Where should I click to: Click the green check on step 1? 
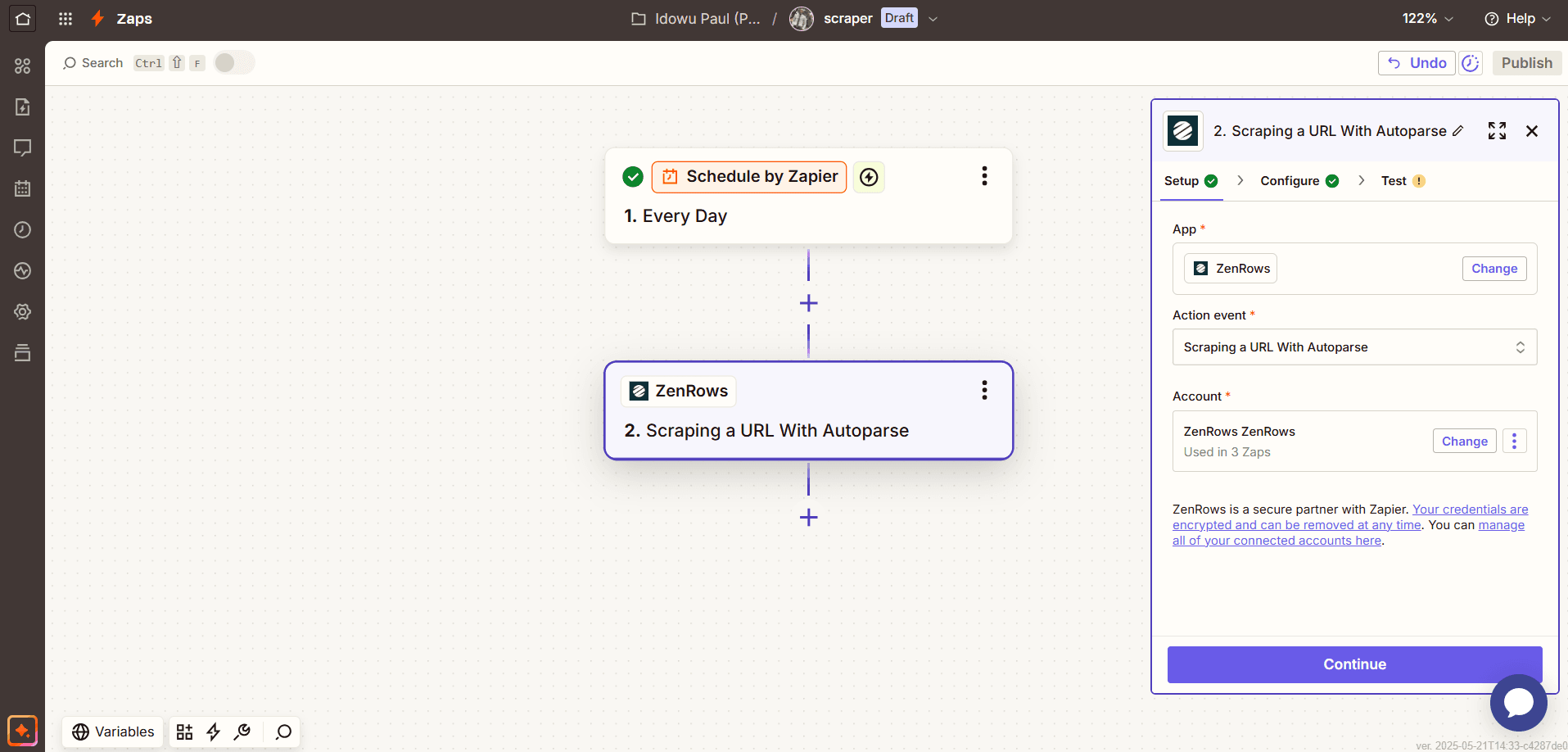point(633,176)
